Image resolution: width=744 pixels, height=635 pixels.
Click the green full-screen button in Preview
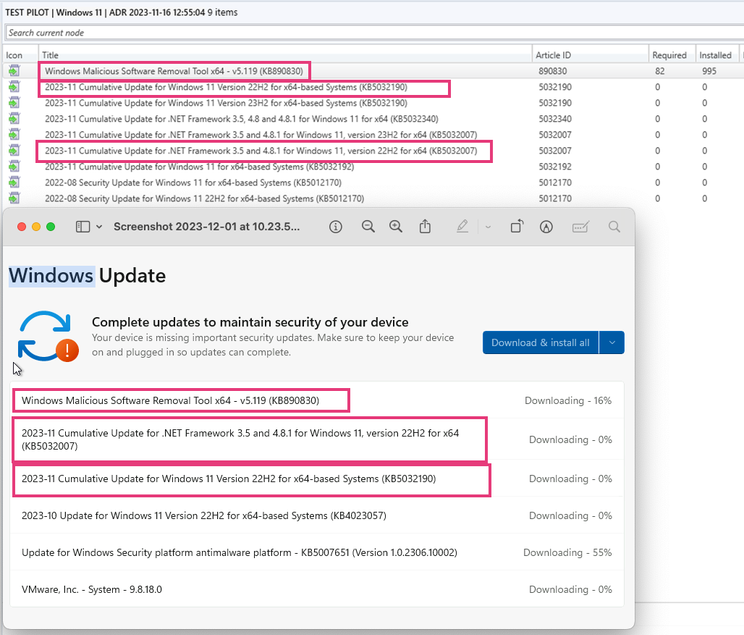click(x=51, y=227)
